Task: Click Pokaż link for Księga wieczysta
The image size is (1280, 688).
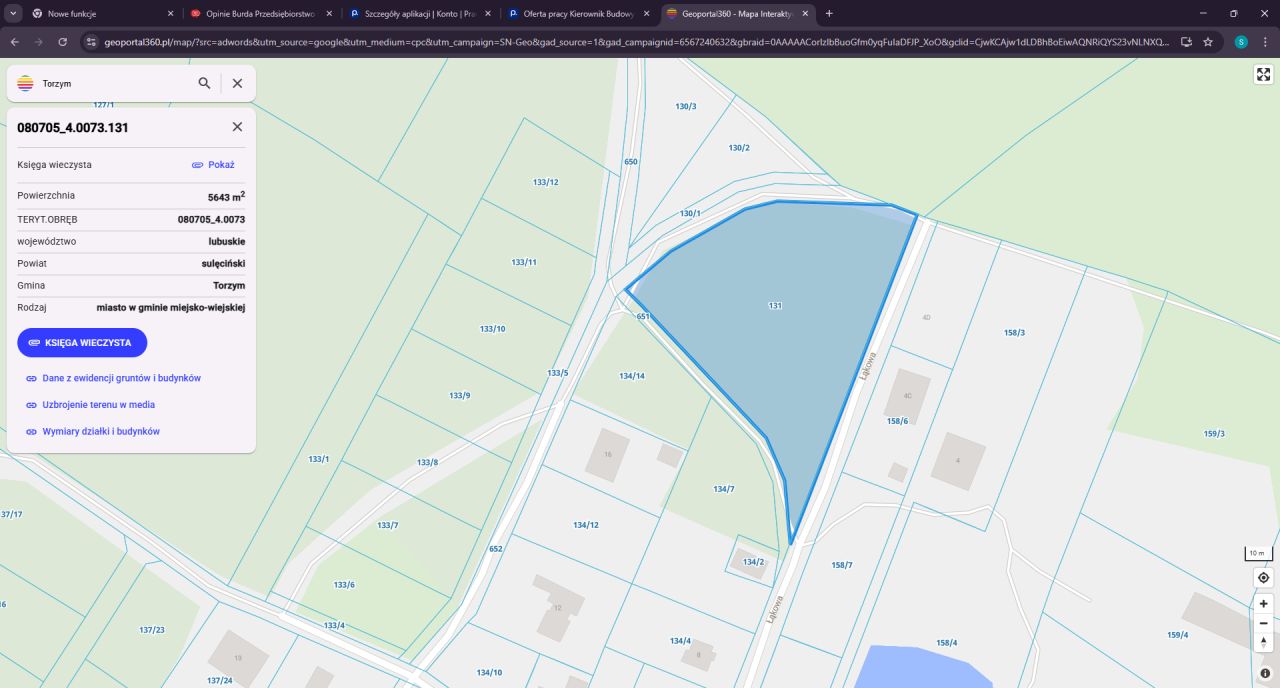Action: point(213,165)
